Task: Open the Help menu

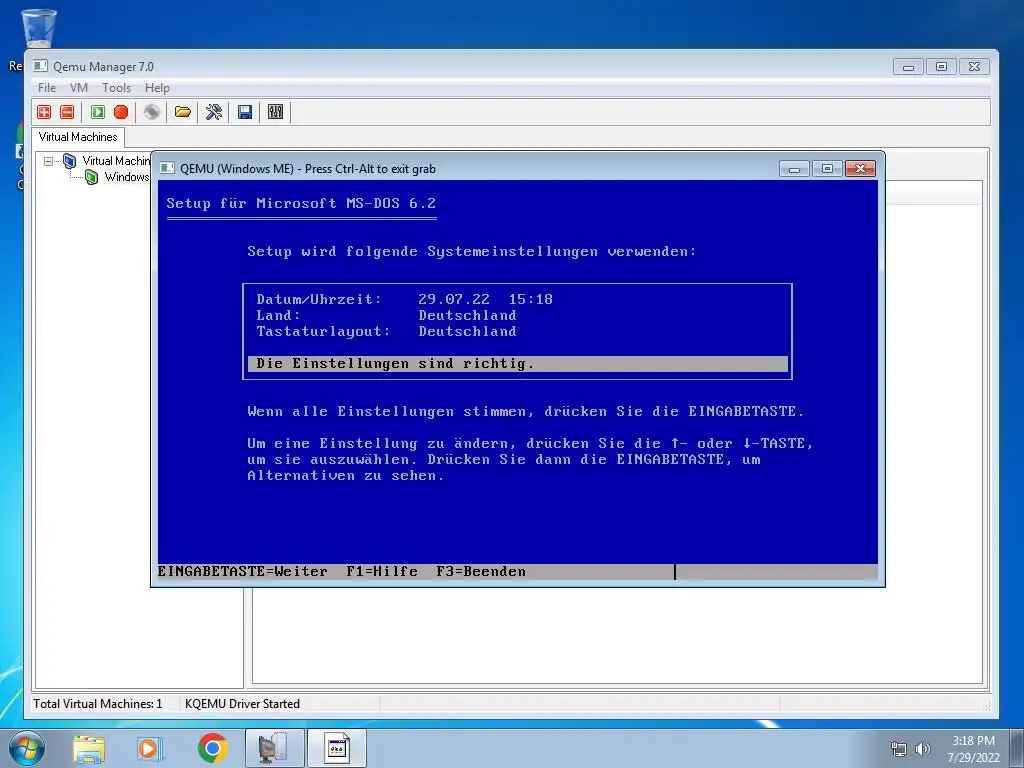Action: [157, 88]
